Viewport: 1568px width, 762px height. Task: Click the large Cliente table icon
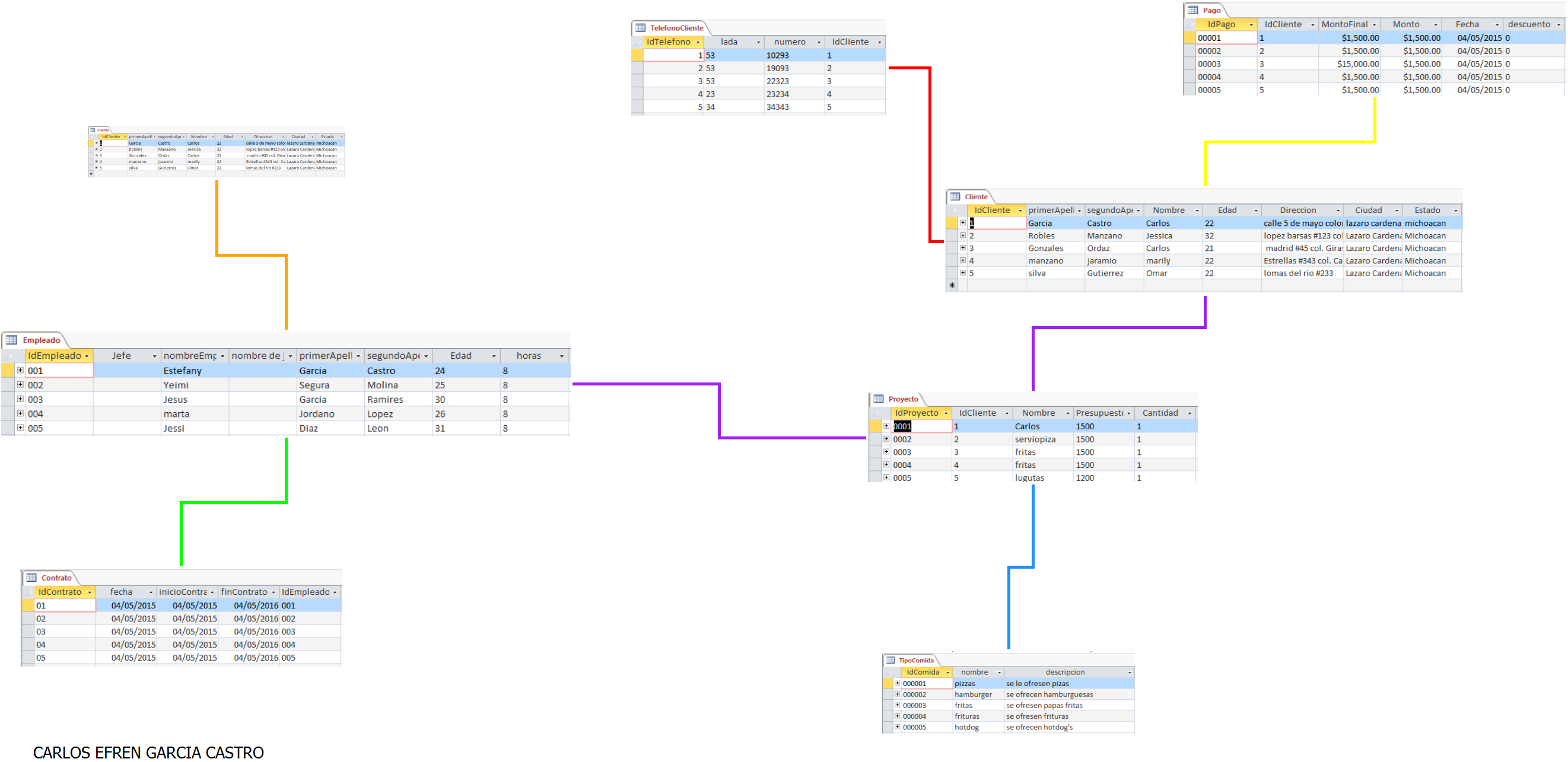955,197
